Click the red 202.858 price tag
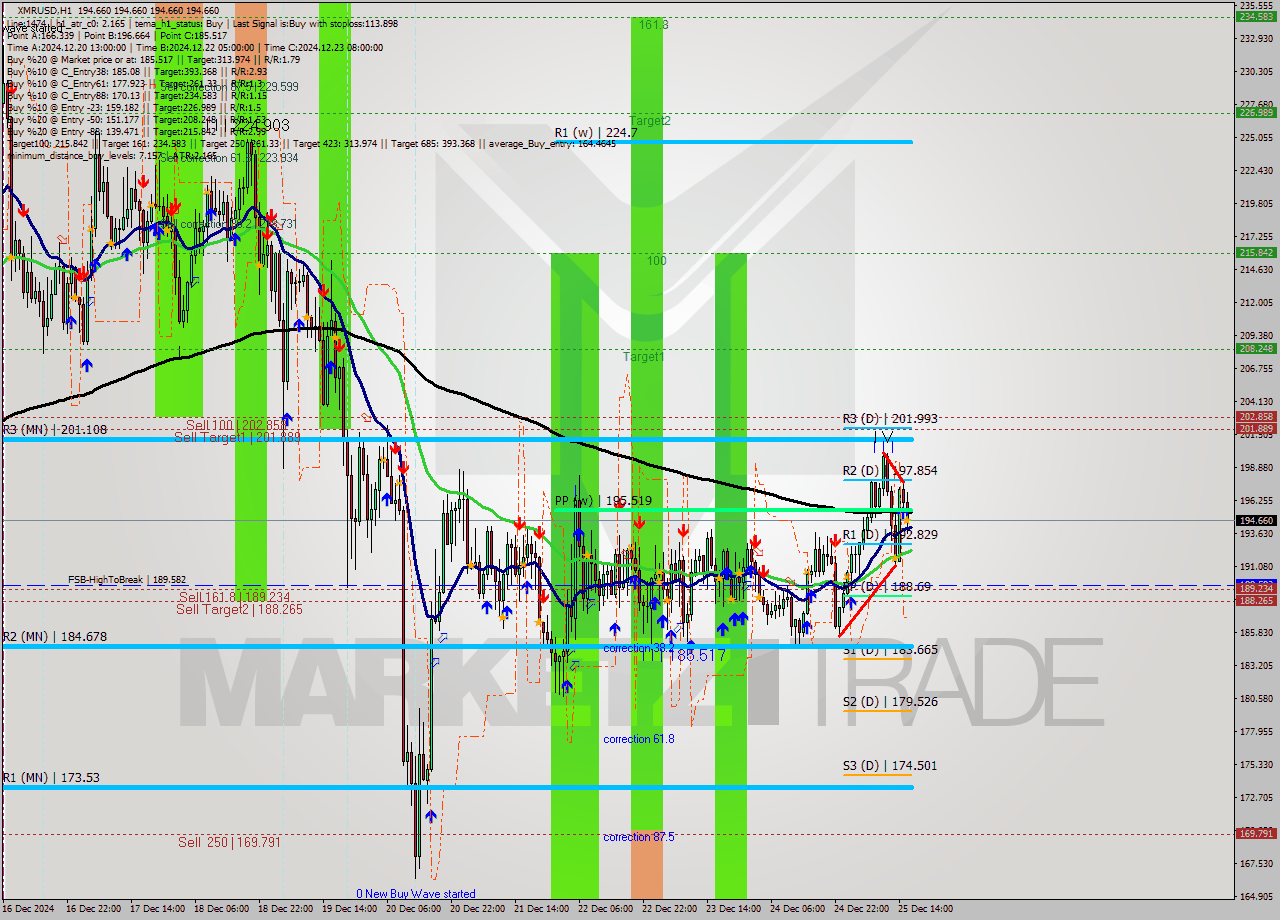This screenshot has width=1280, height=920. 1257,417
